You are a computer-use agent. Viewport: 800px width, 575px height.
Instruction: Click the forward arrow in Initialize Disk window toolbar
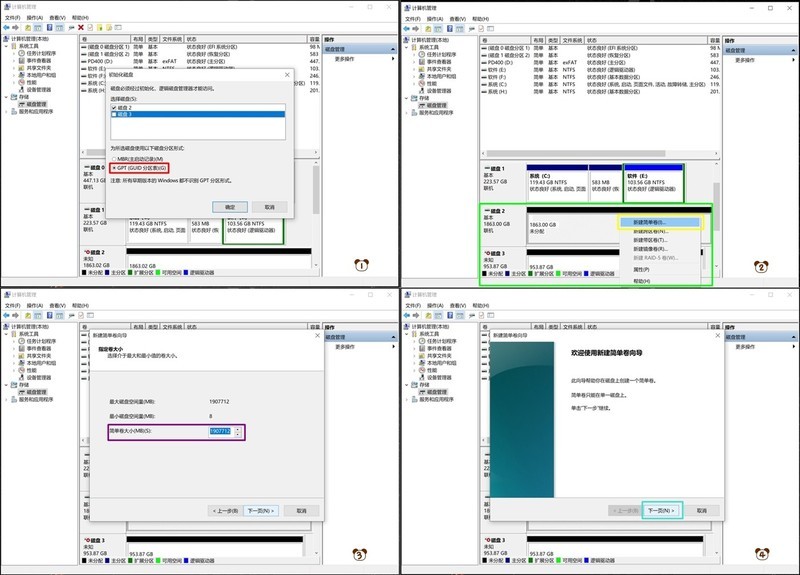pyautogui.click(x=15, y=28)
